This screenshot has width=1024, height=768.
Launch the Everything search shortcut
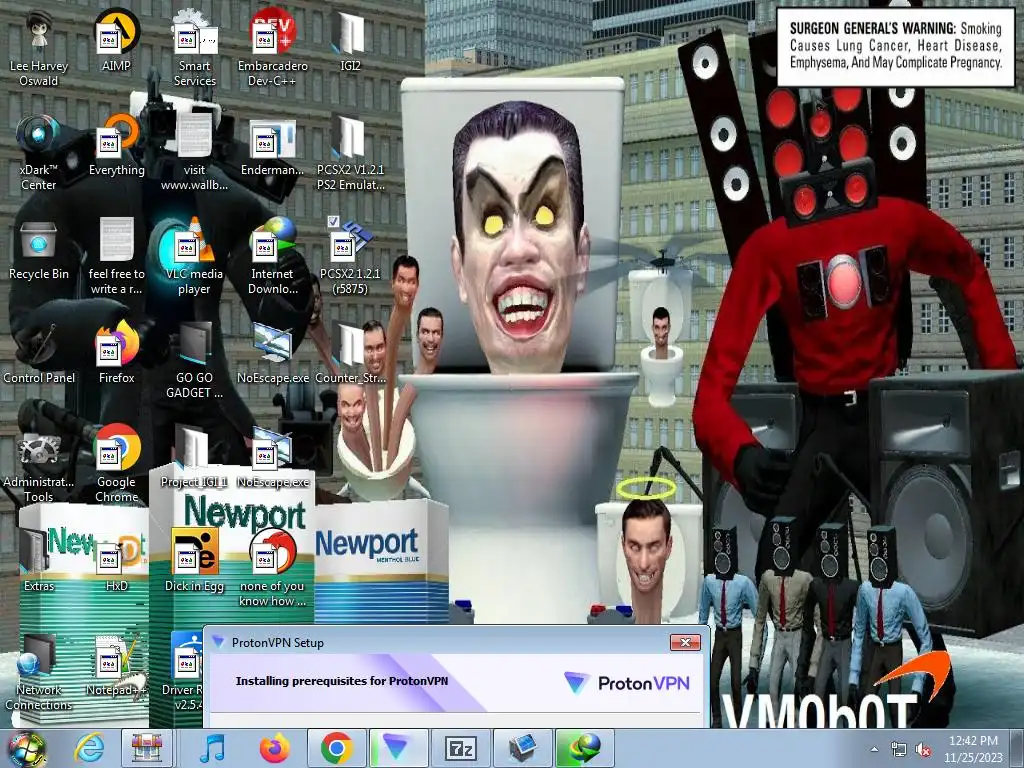tap(116, 144)
